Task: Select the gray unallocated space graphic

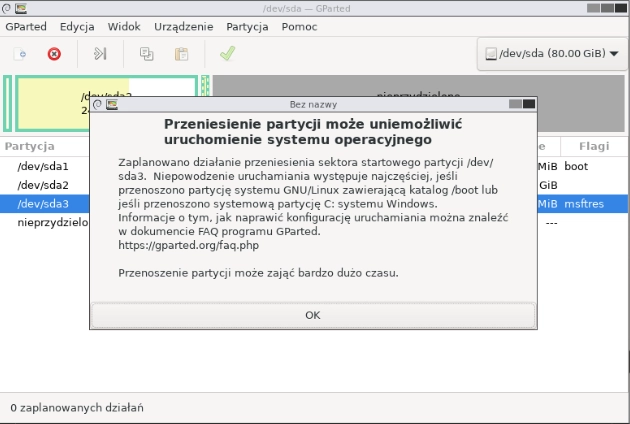Action: [580, 88]
